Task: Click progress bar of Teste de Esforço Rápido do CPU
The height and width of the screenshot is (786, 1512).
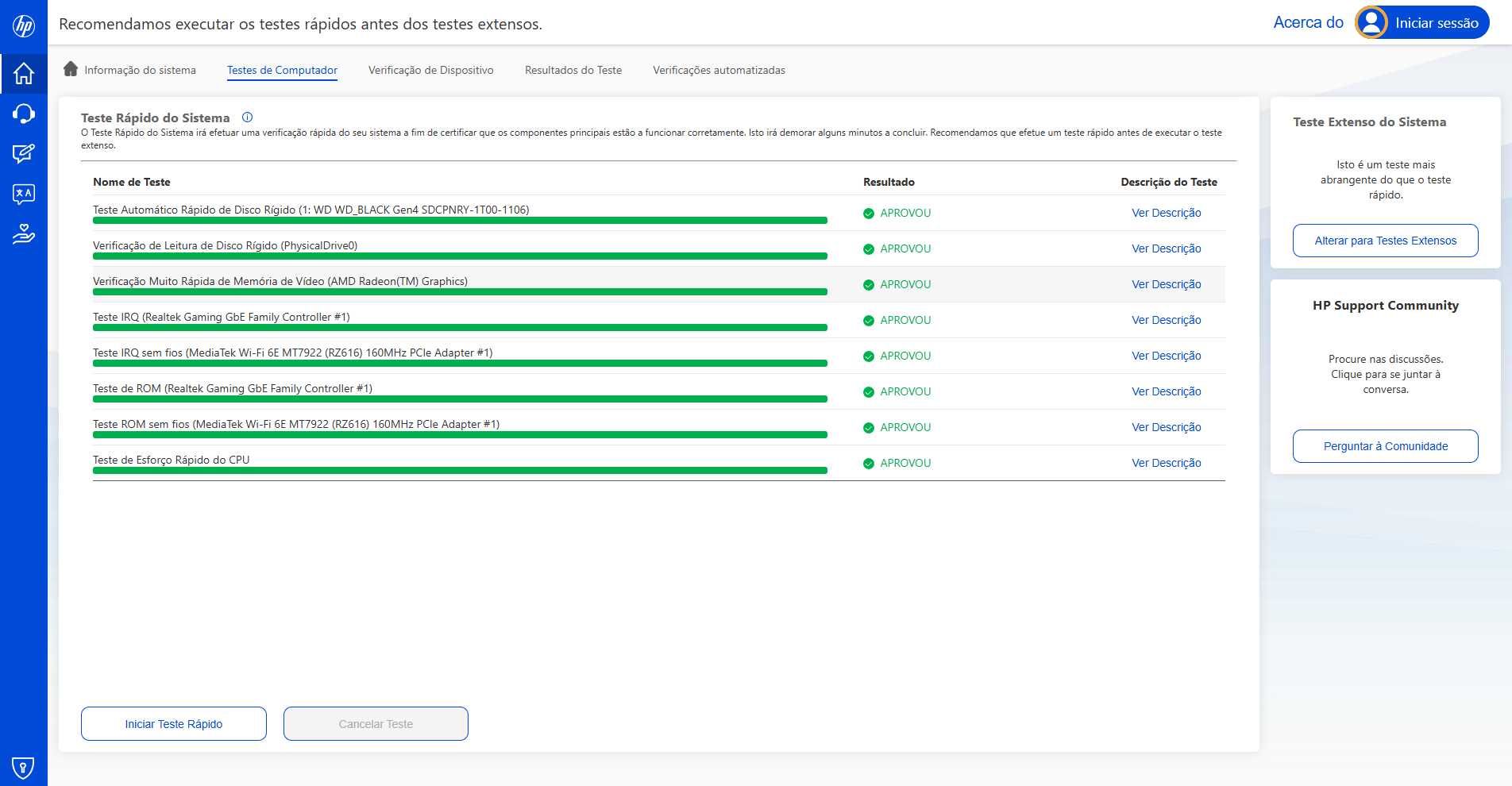Action: click(x=460, y=471)
